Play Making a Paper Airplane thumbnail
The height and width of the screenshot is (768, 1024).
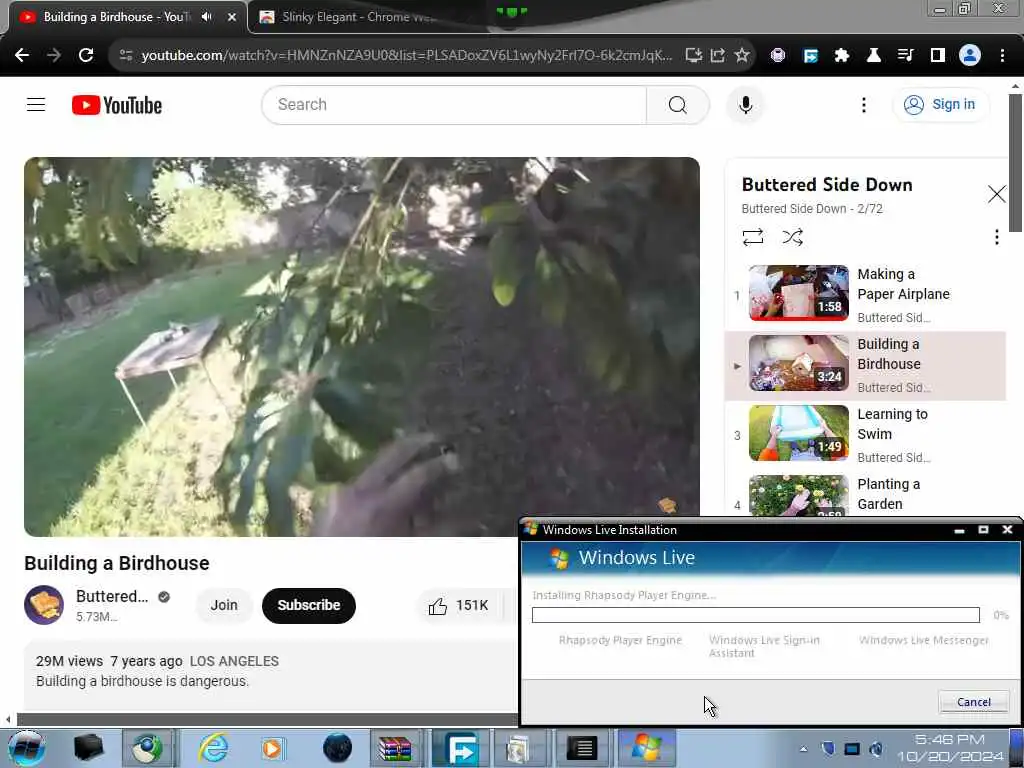pos(799,293)
